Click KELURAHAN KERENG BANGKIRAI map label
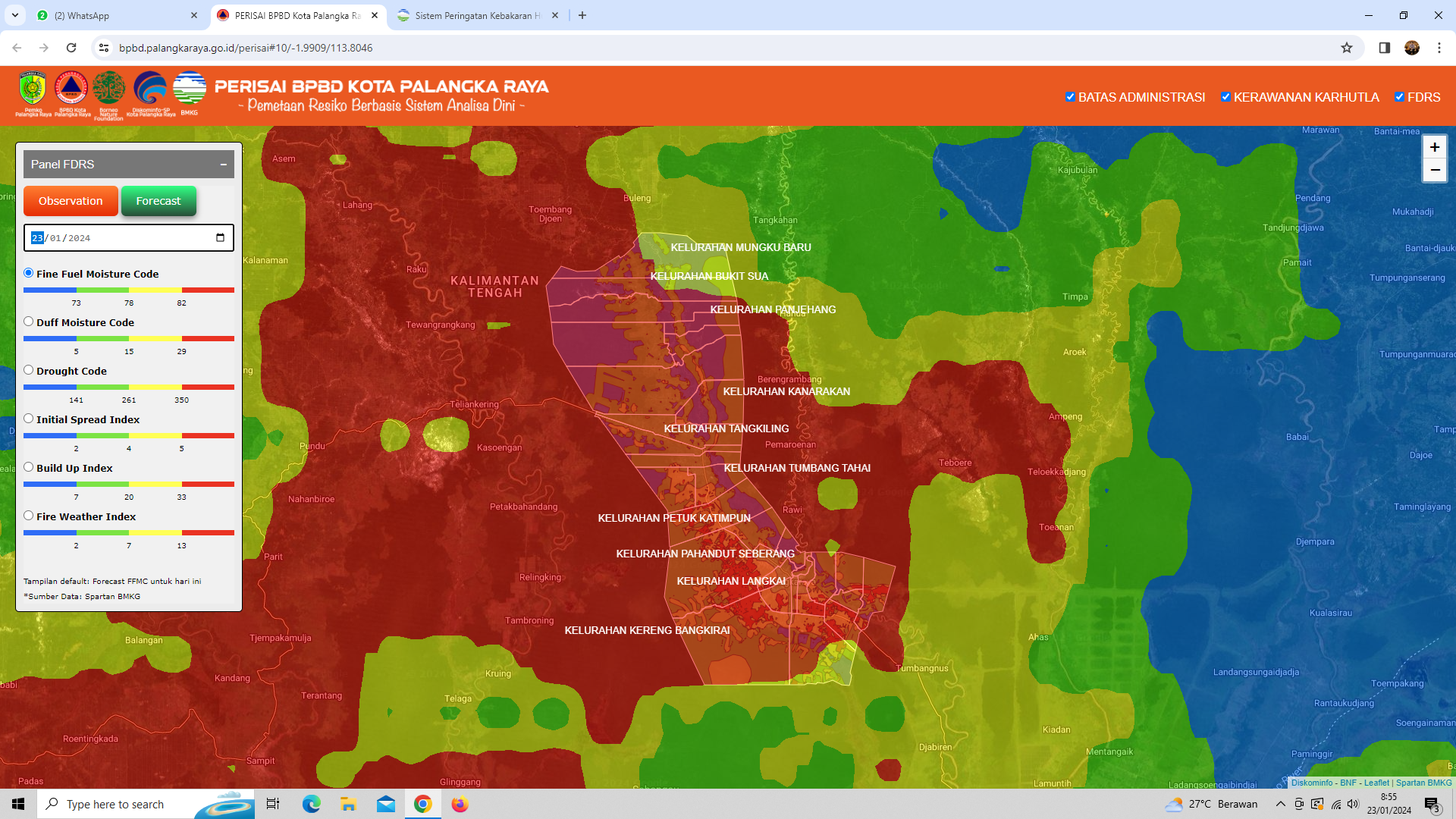This screenshot has height=819, width=1456. click(647, 630)
